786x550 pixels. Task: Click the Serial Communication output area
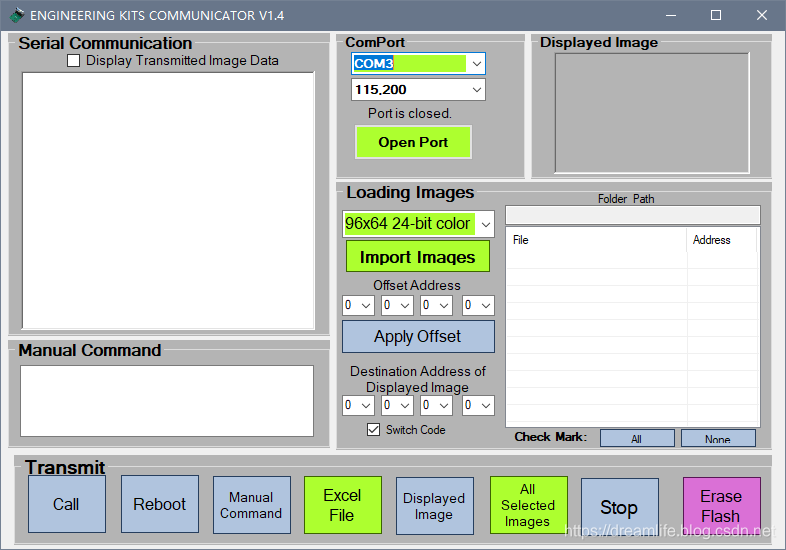pos(168,201)
